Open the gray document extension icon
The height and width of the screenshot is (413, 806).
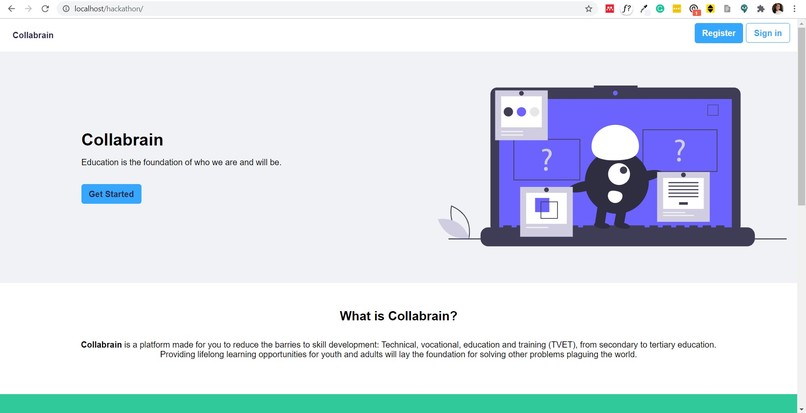pyautogui.click(x=727, y=9)
